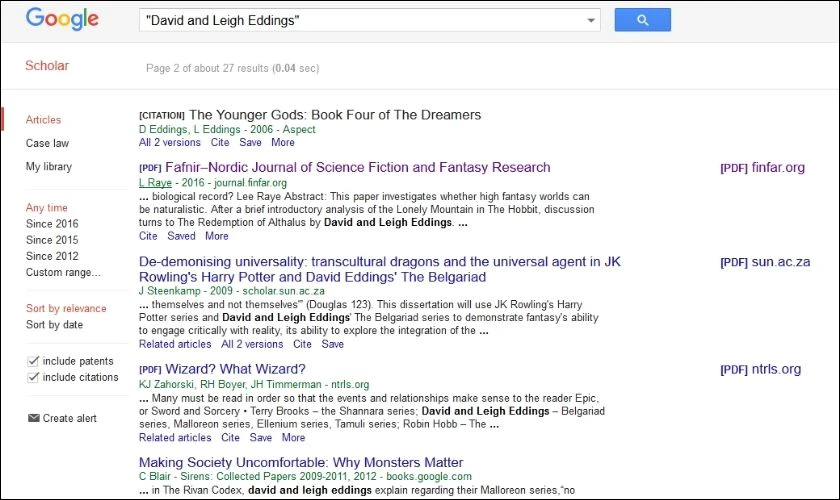Open the Fafnir–Nordic Journal result title
Viewport: 840px width, 500px height.
pyautogui.click(x=357, y=167)
